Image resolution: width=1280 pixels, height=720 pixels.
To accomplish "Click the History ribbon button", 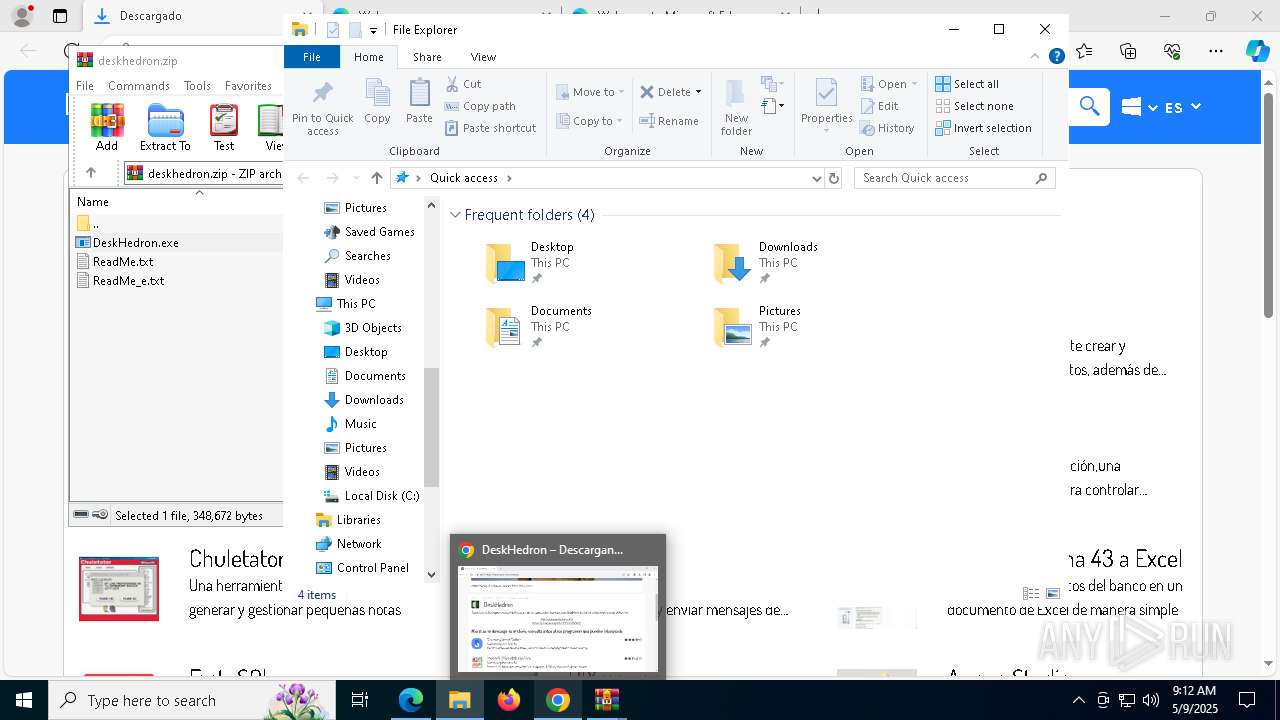I will coord(887,128).
